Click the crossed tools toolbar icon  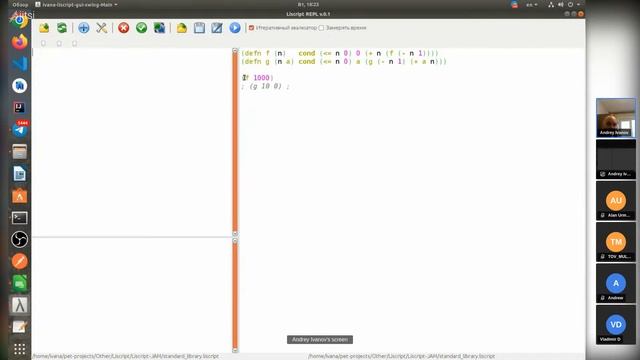coord(102,28)
